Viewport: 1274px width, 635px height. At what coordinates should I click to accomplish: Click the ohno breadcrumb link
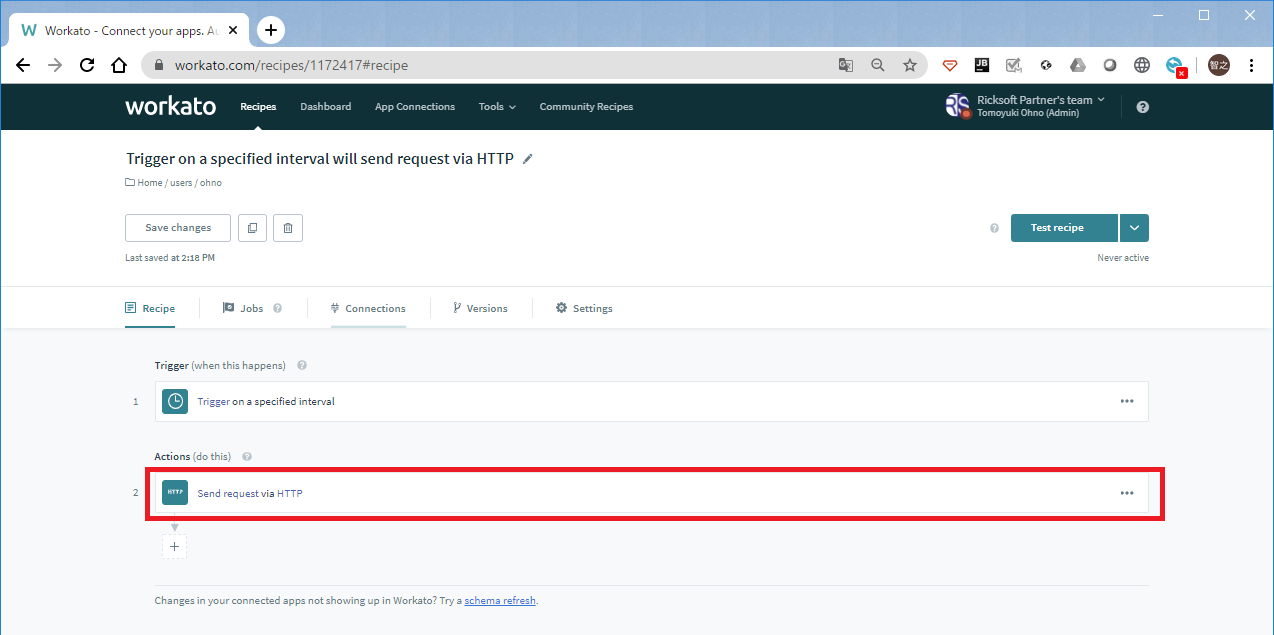pos(211,183)
